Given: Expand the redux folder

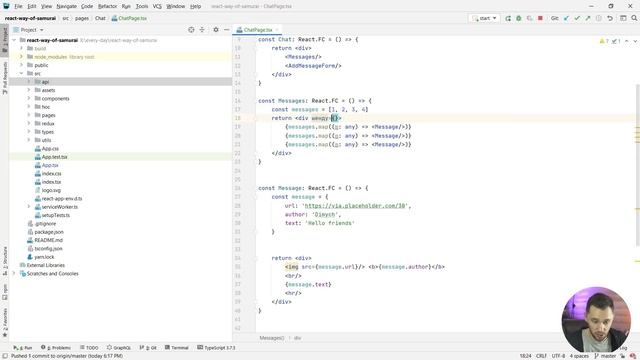Looking at the screenshot, I should pos(29,123).
